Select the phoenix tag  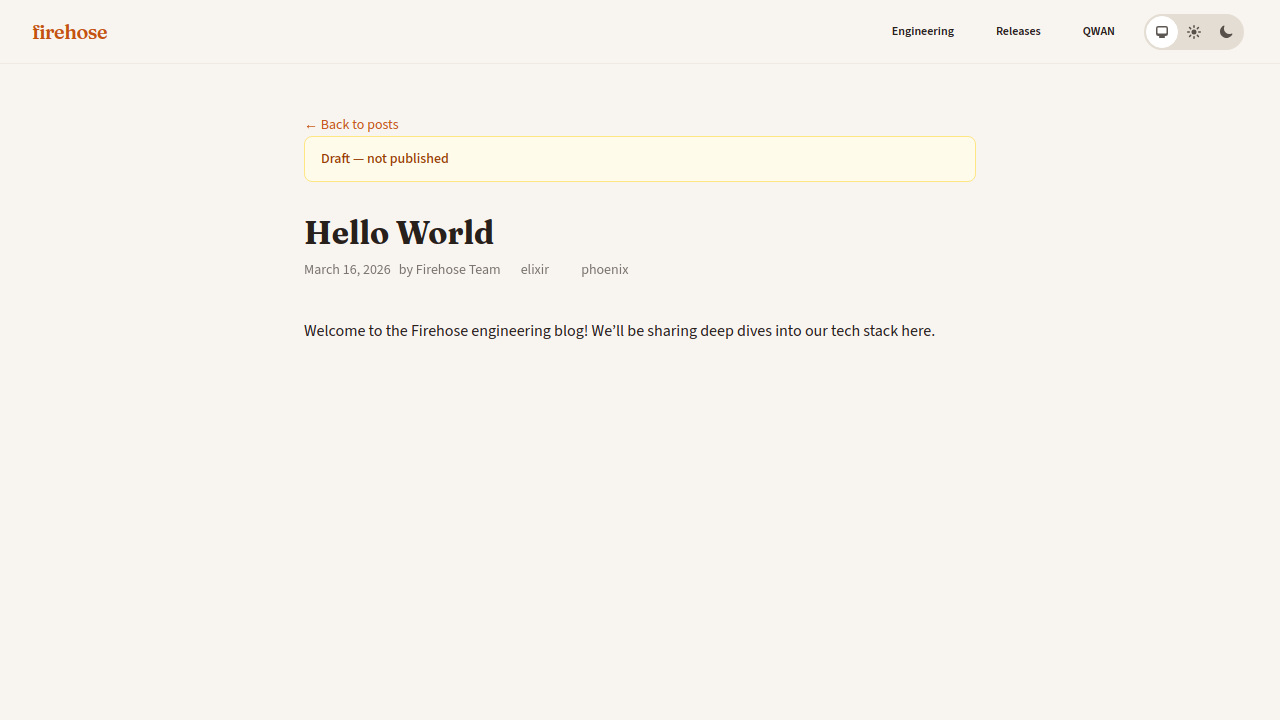(604, 269)
